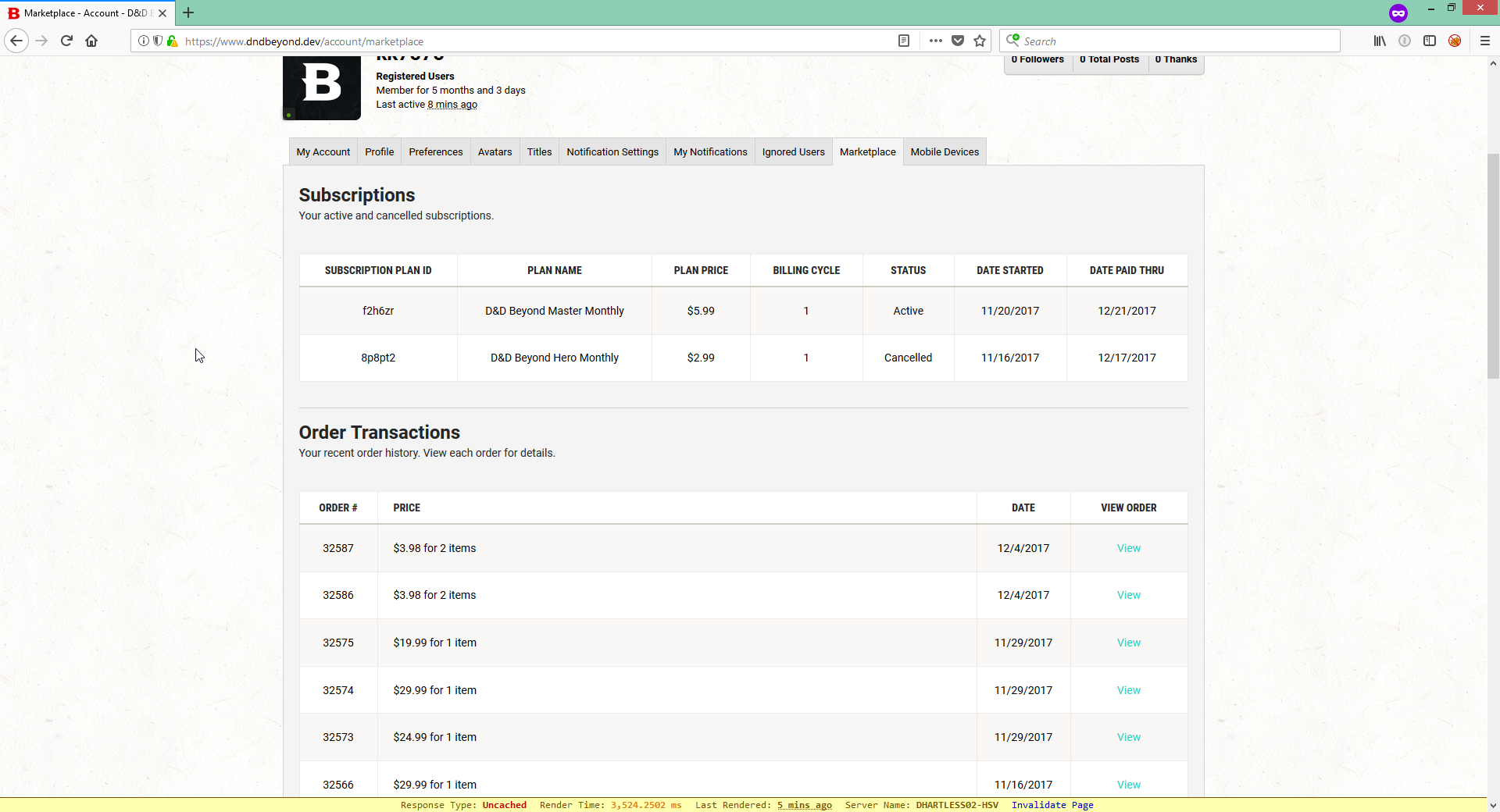Click the '5 mins ago' last rendered text
1500x812 pixels.
click(x=805, y=805)
